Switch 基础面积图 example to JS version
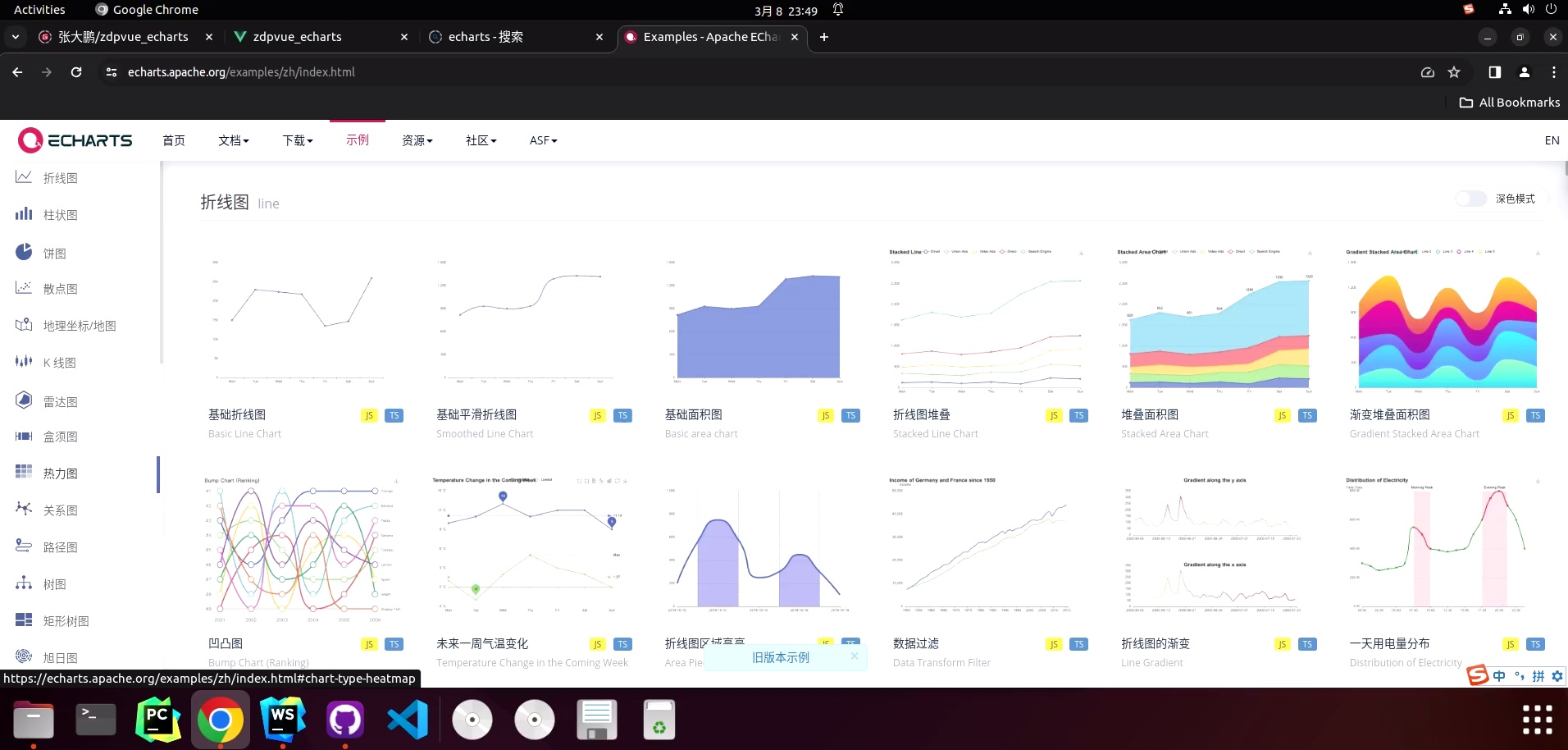The height and width of the screenshot is (750, 1568). coord(825,415)
